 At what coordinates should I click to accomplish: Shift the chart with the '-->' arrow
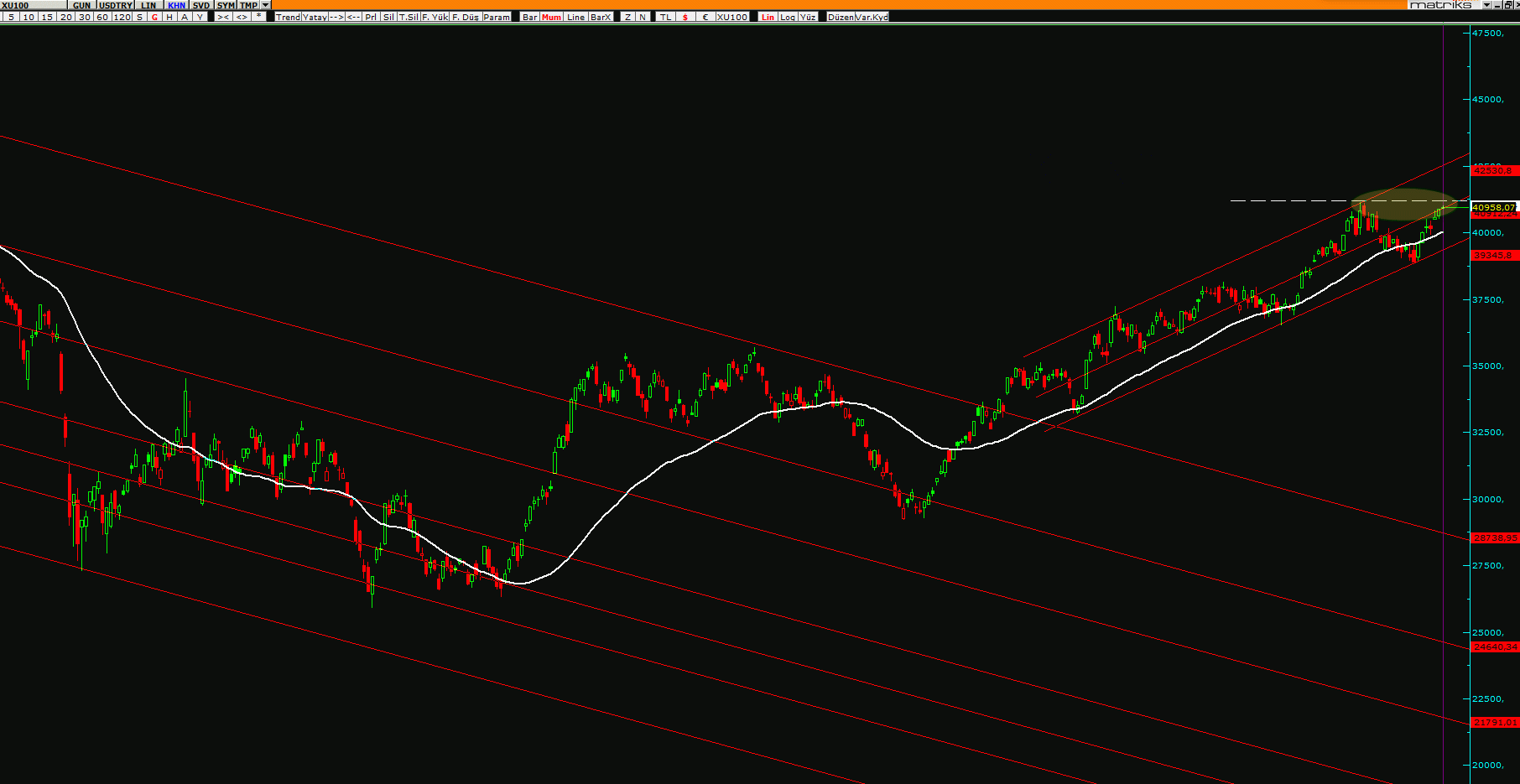336,17
